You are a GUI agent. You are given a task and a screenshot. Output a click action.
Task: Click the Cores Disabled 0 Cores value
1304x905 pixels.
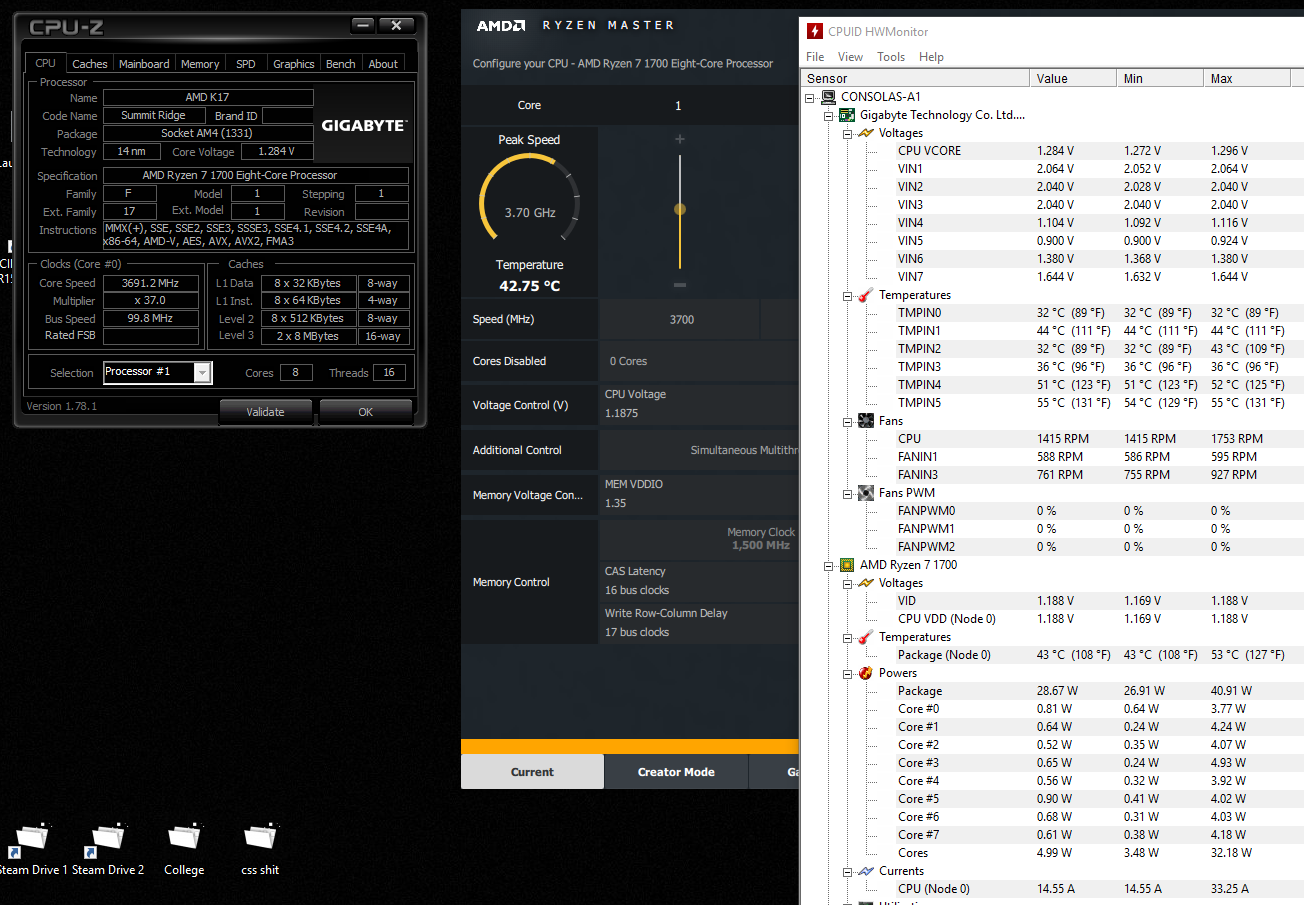click(x=627, y=361)
